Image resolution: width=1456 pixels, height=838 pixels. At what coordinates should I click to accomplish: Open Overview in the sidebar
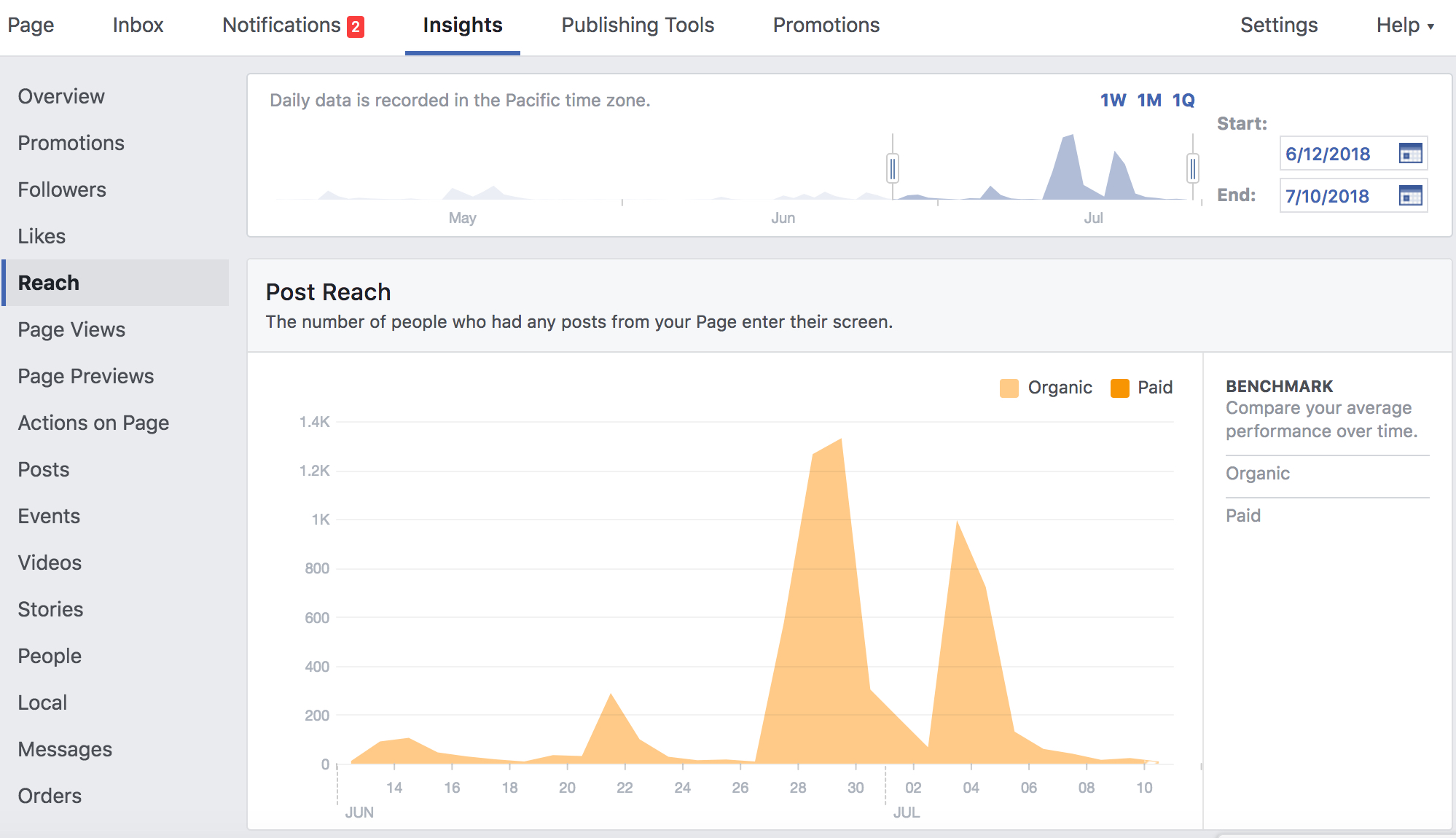tap(61, 96)
